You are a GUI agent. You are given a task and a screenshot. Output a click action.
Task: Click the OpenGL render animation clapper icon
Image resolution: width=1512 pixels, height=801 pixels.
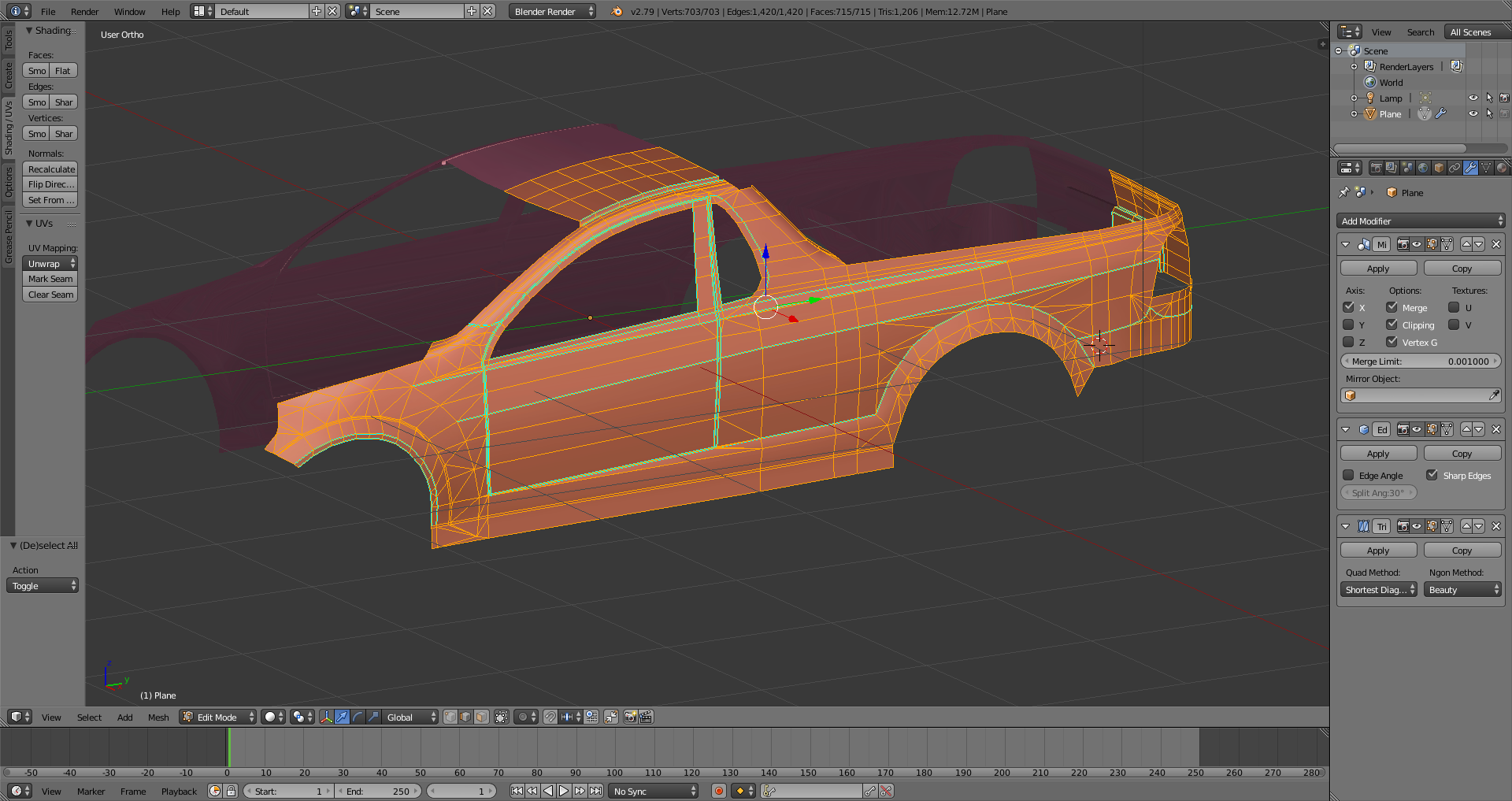pos(646,717)
